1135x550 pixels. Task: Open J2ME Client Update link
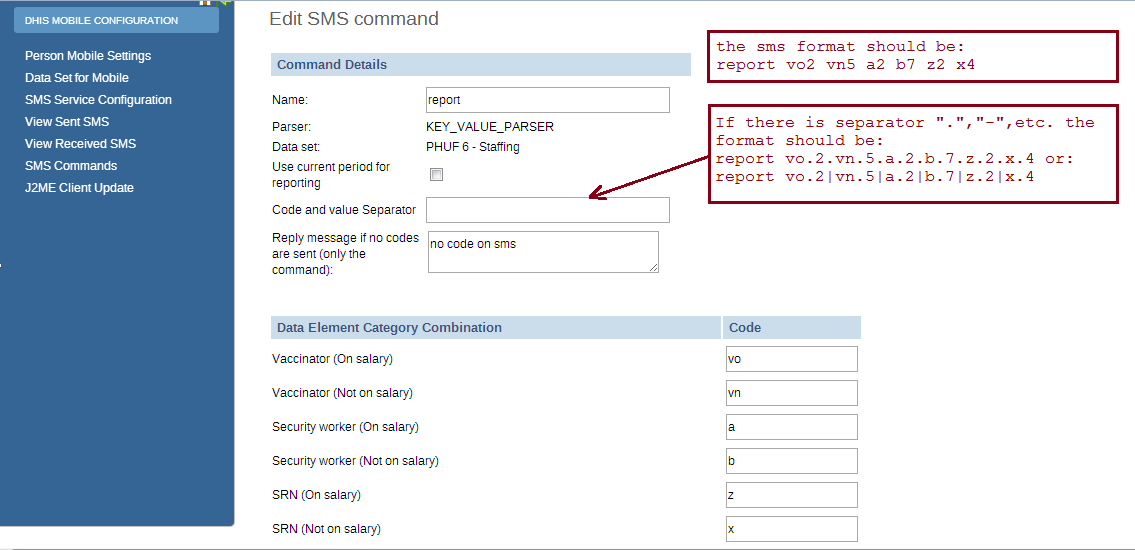[x=79, y=188]
